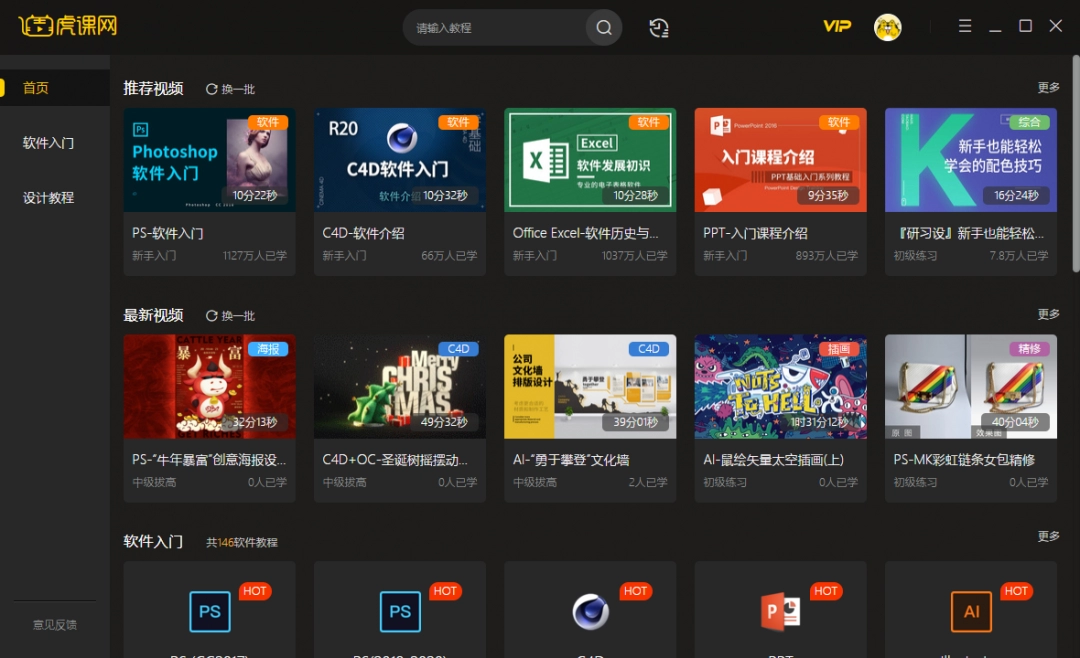
Task: Open the R20 C4D软件入门 thumbnail
Action: pos(400,160)
